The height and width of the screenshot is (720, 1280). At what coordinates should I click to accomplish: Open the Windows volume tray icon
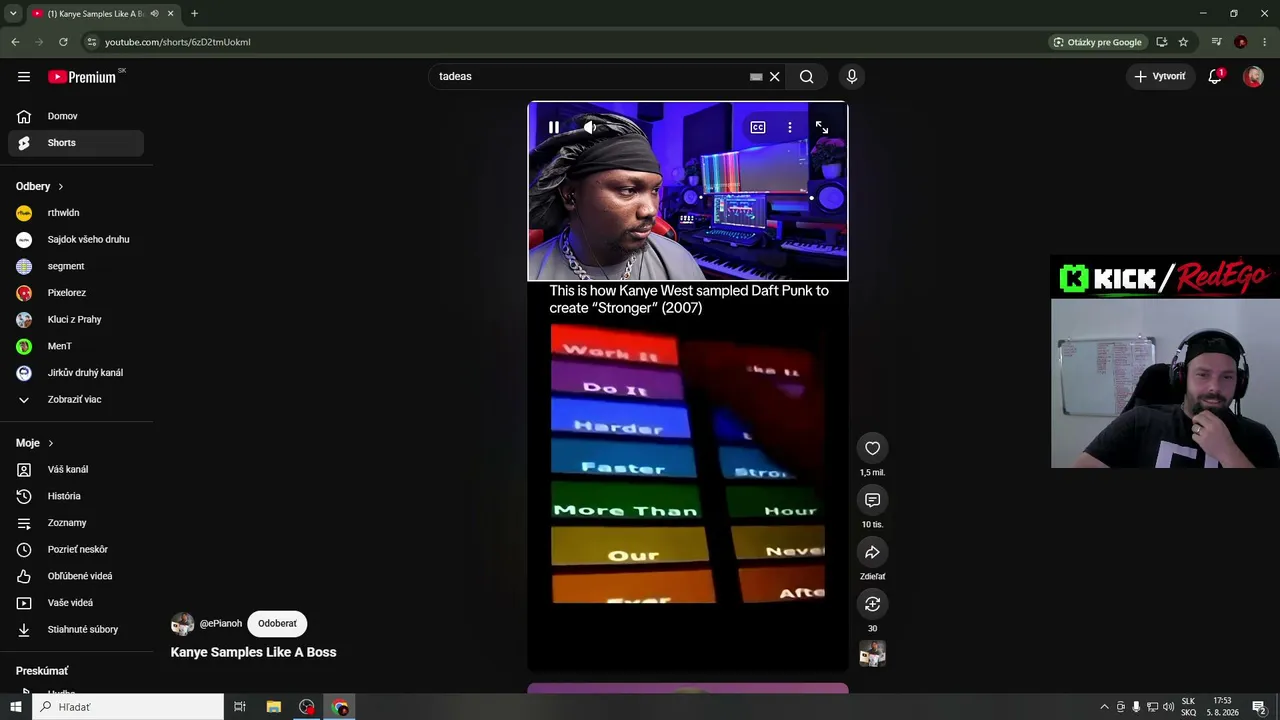point(1168,707)
